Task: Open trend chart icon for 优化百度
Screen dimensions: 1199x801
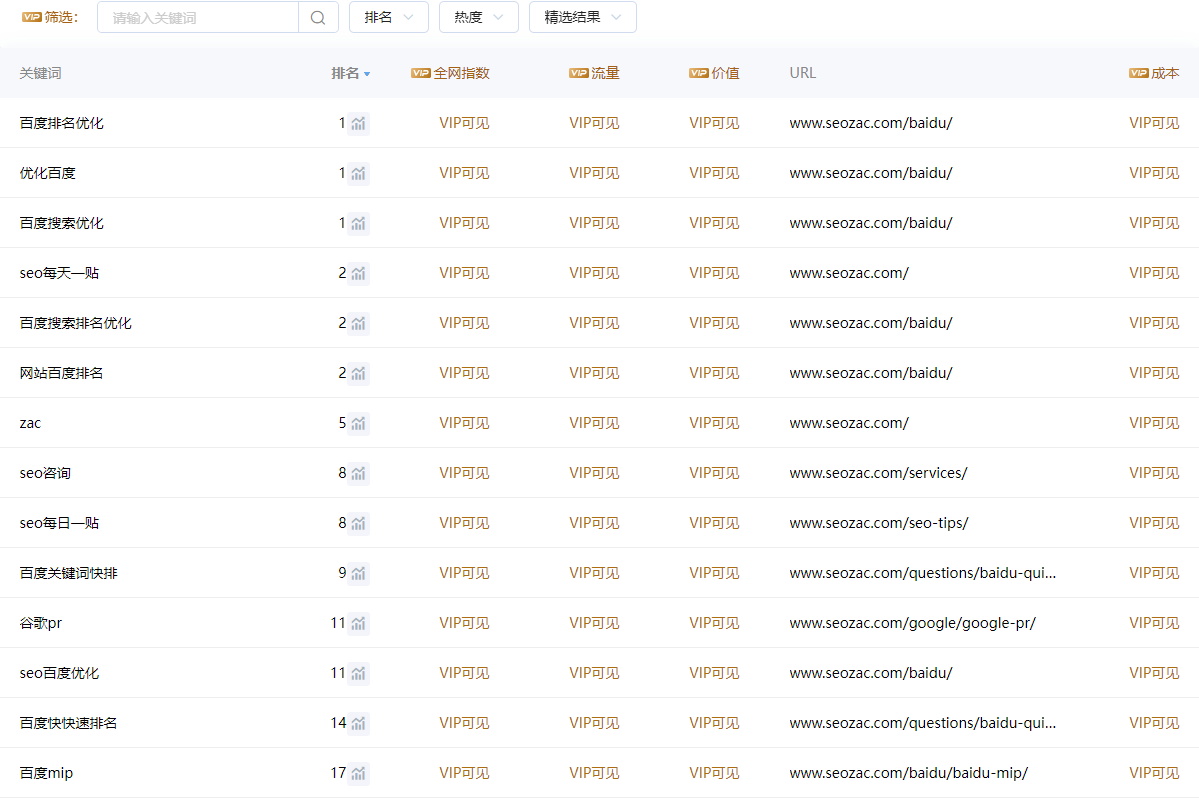Action: pyautogui.click(x=358, y=173)
